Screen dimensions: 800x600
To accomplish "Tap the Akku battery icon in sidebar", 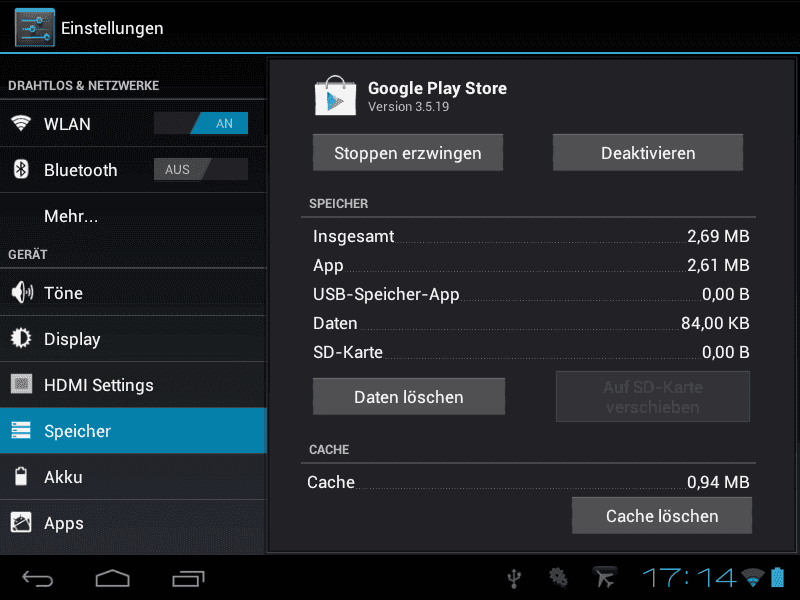I will (x=21, y=477).
